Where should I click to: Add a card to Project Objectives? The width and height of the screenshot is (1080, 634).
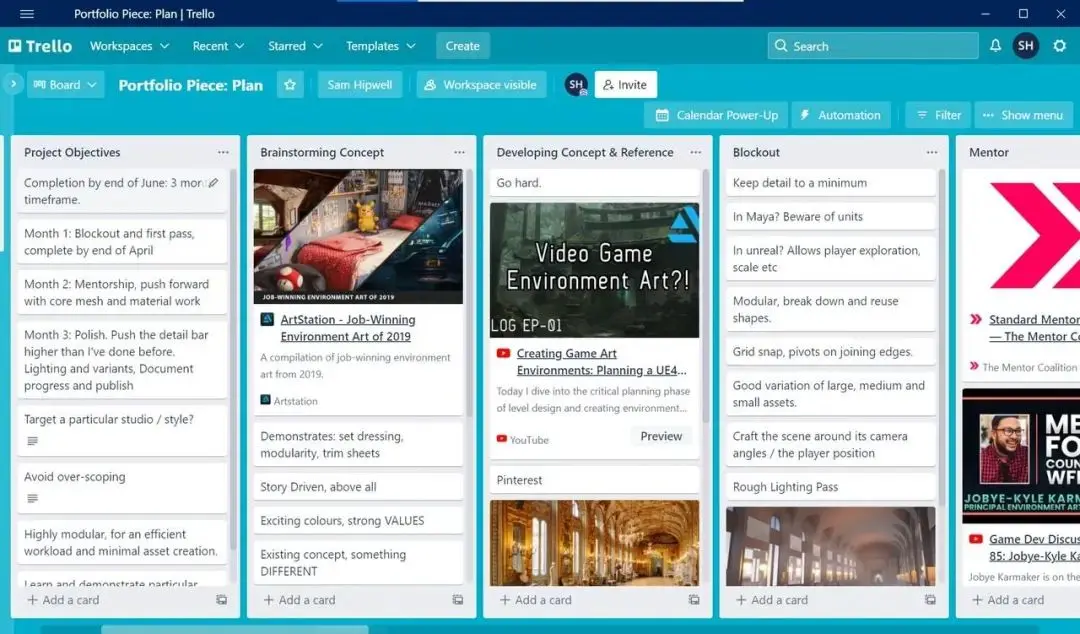coord(63,600)
